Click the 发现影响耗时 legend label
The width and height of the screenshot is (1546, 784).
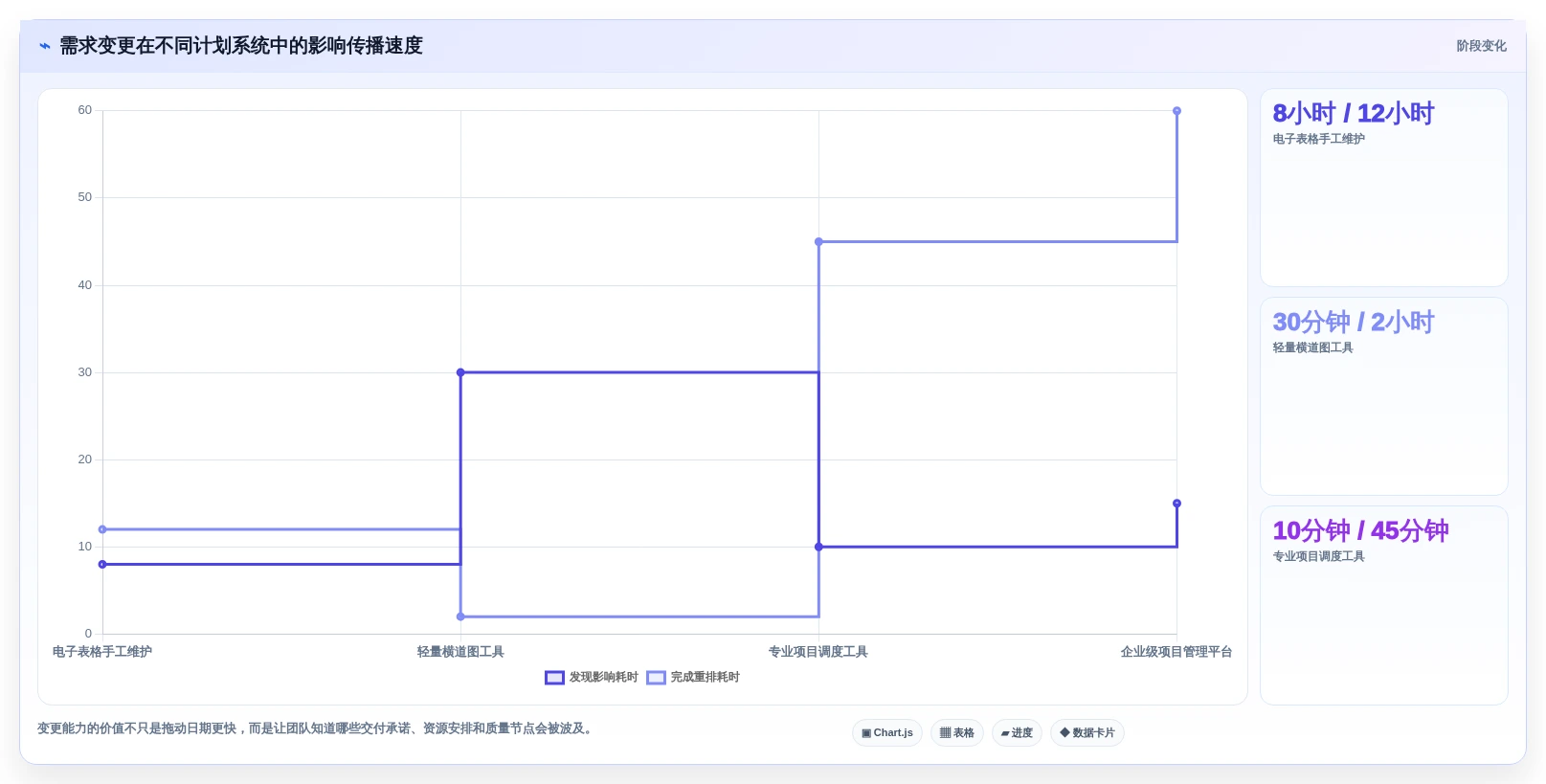point(603,678)
